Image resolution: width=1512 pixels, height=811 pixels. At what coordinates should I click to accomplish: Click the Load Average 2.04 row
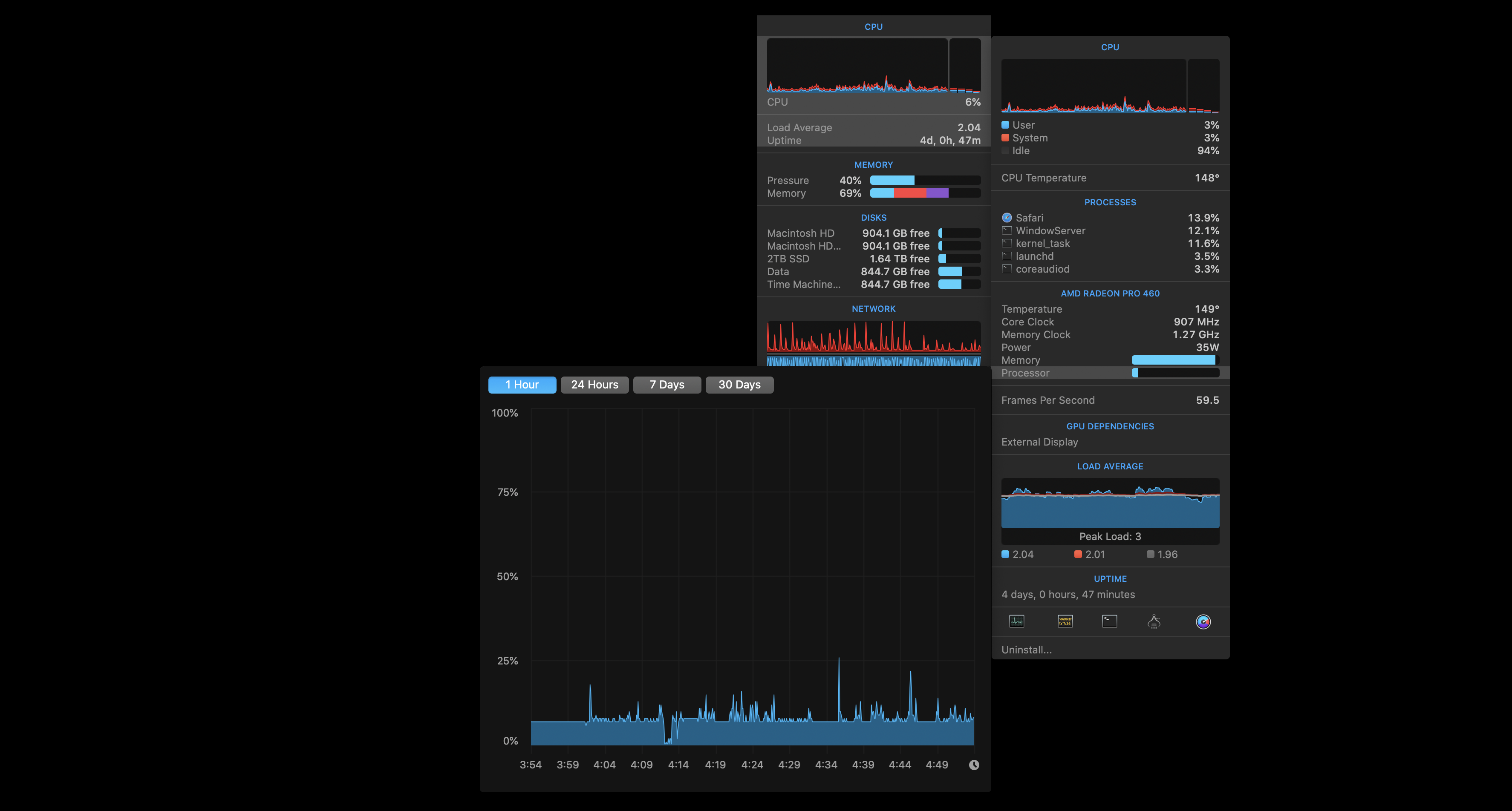pos(873,127)
